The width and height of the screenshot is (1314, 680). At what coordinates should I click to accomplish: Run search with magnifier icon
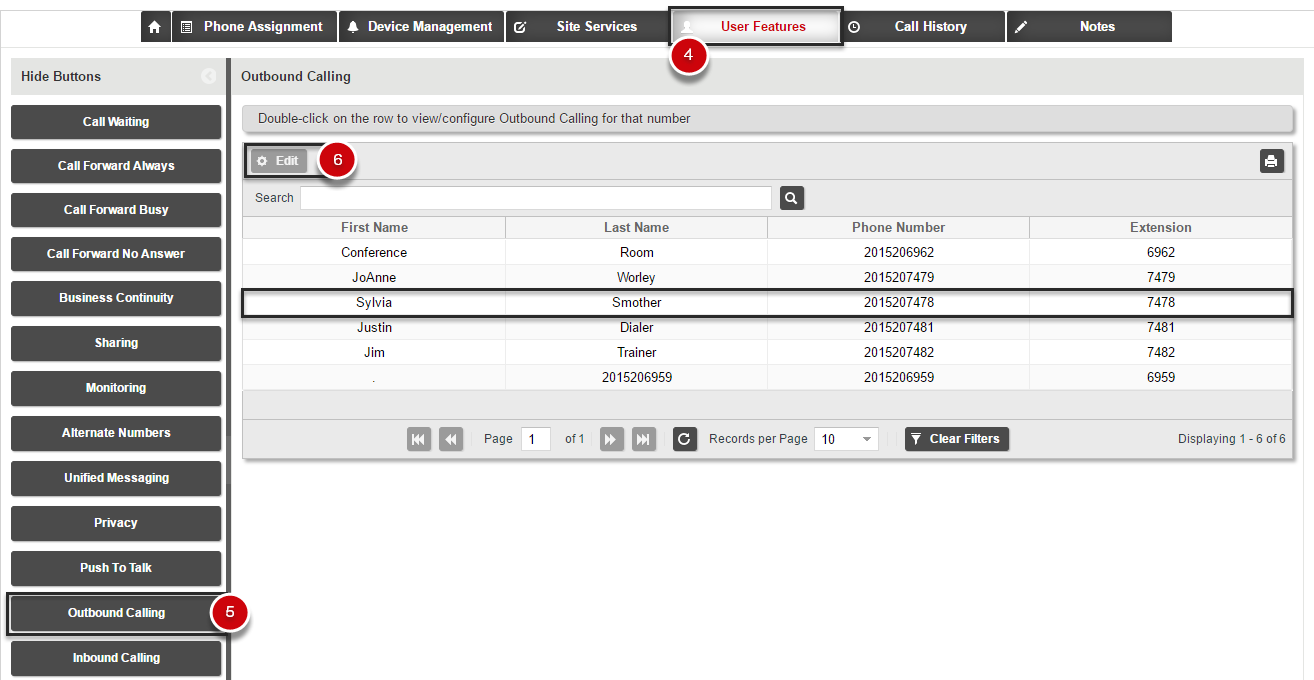[792, 198]
